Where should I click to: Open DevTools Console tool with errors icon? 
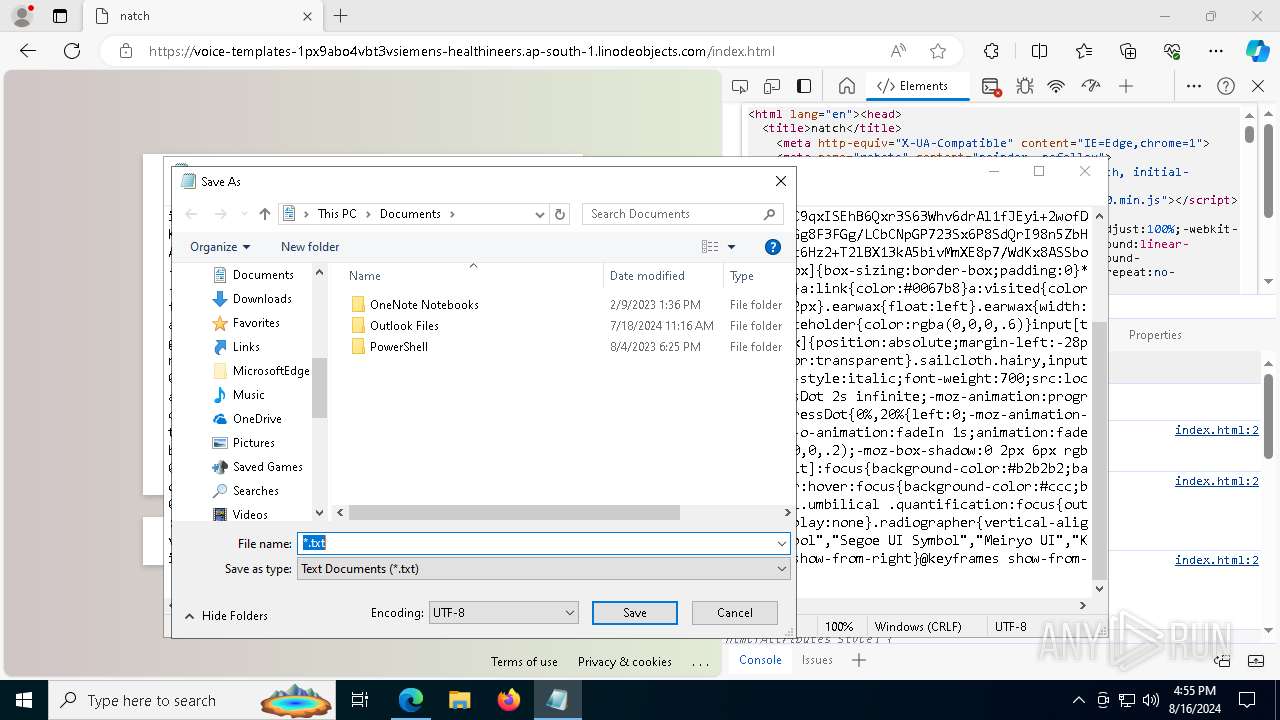pyautogui.click(x=991, y=86)
